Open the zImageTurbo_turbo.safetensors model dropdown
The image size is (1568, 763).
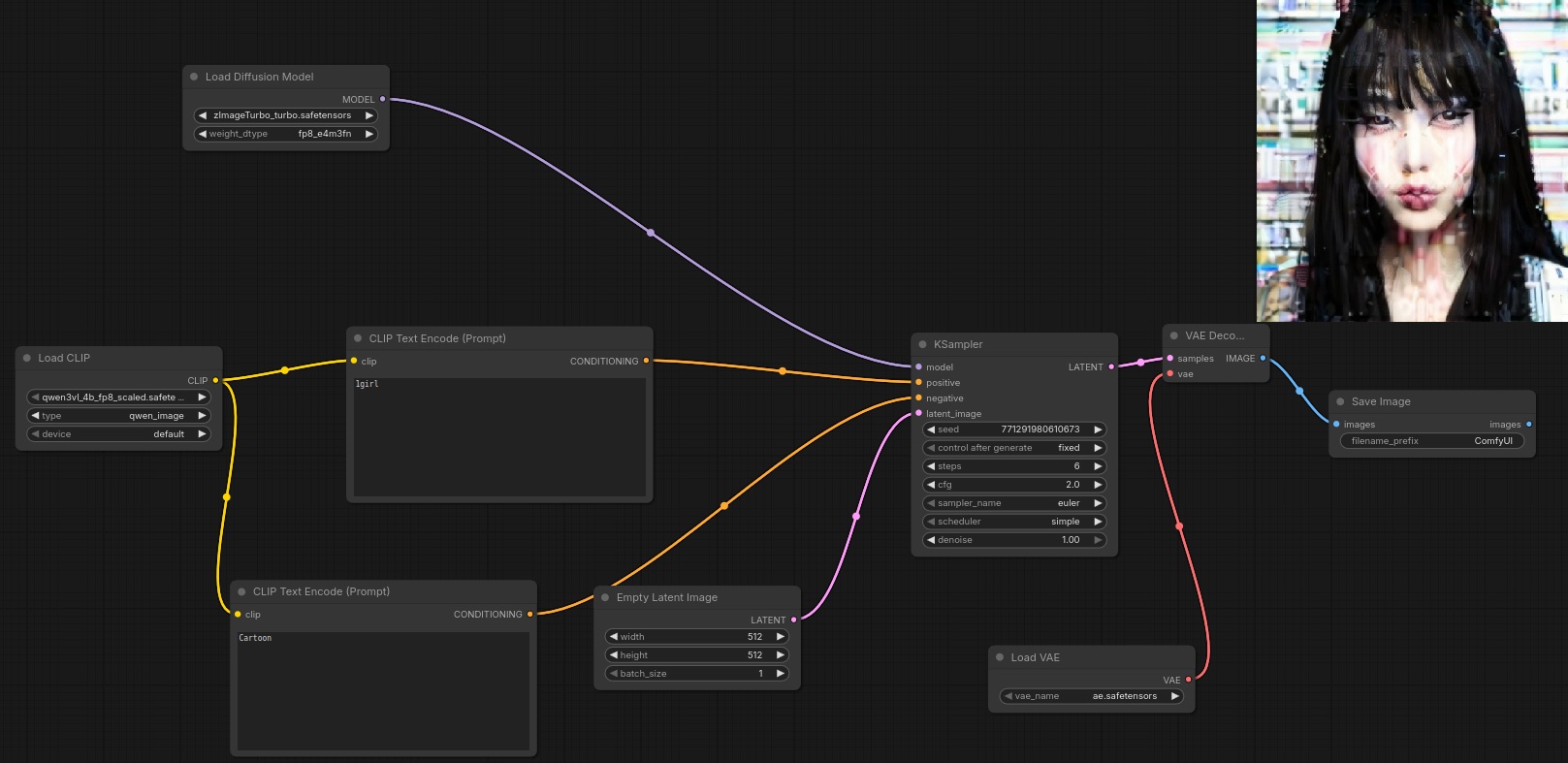286,115
